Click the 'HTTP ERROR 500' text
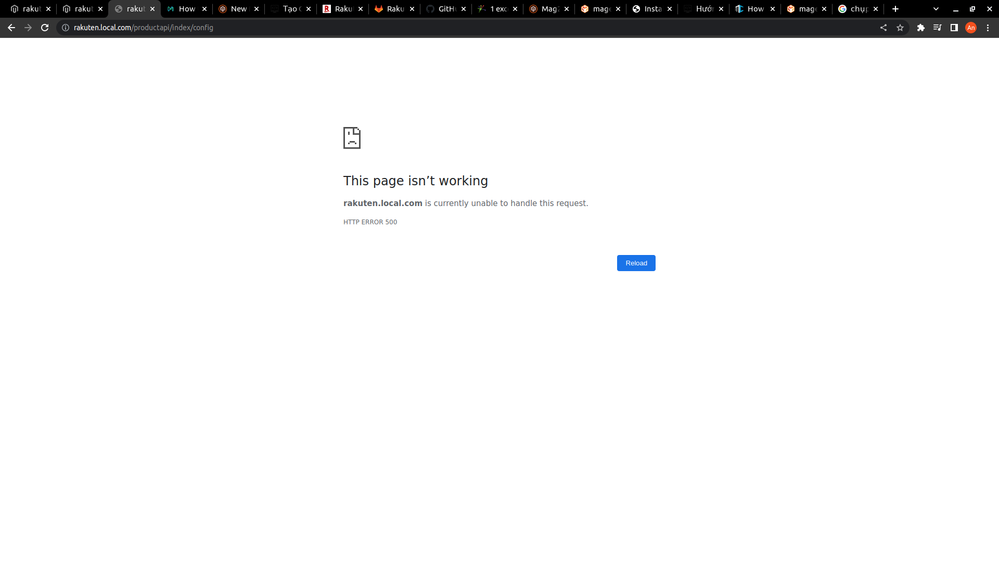This screenshot has width=999, height=562. click(370, 222)
